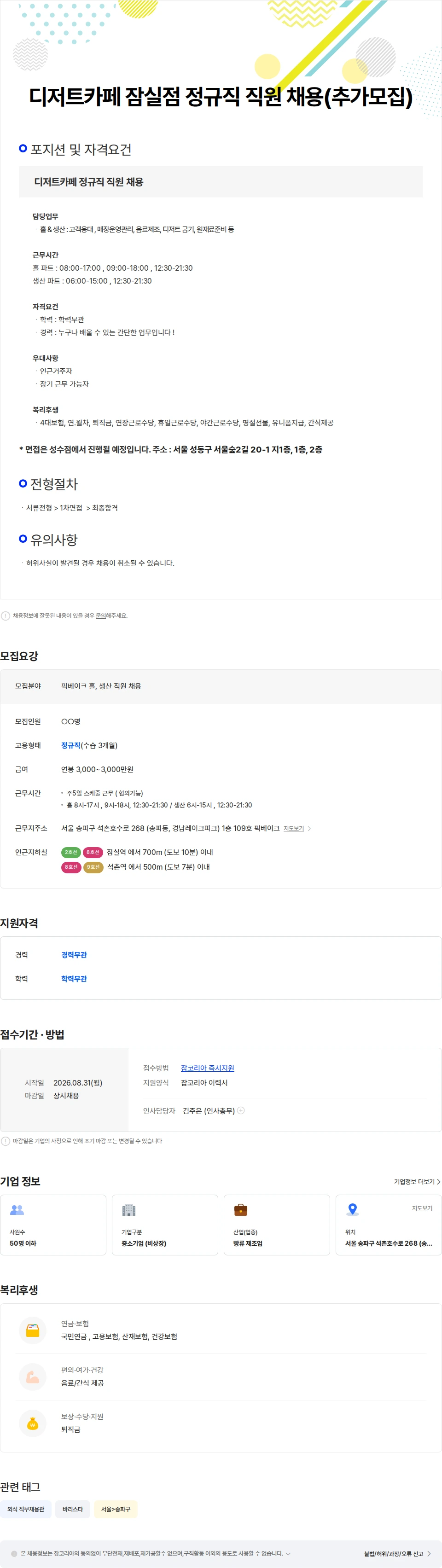This screenshot has width=442, height=1568.
Task: Click the 문의 link in the notice
Action: [x=100, y=616]
